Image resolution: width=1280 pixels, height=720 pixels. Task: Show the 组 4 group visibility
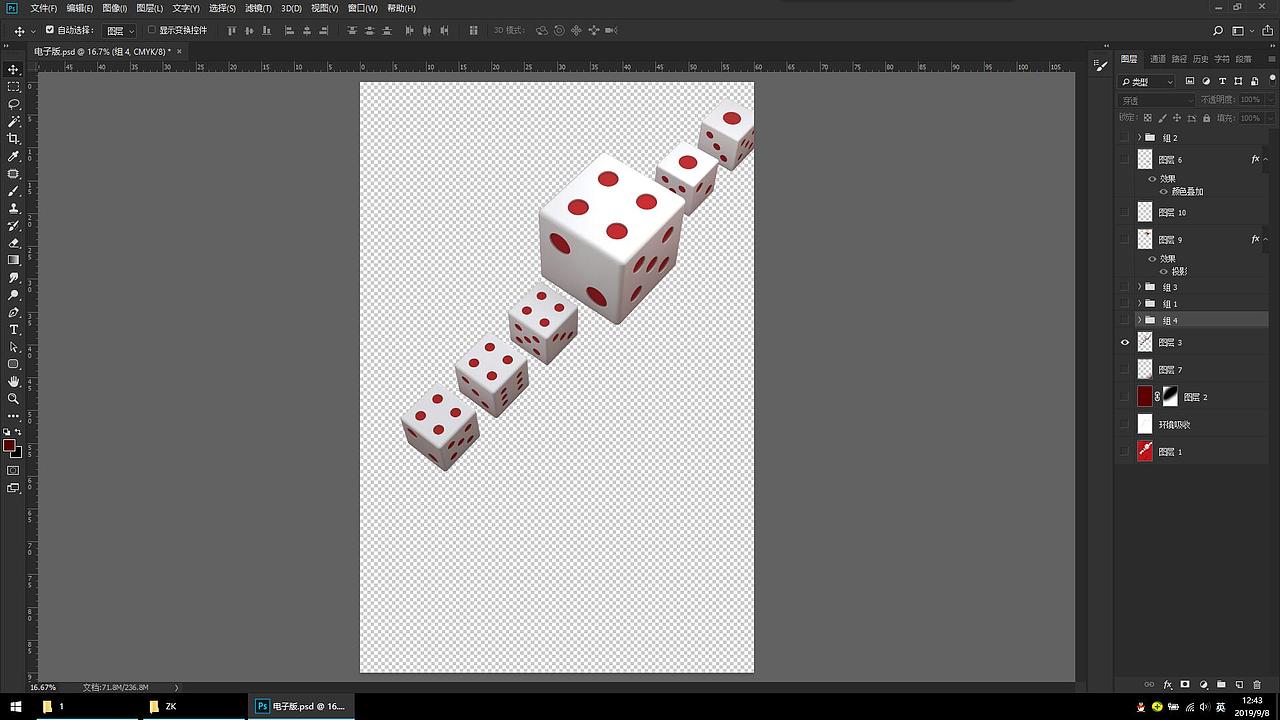(x=1125, y=320)
